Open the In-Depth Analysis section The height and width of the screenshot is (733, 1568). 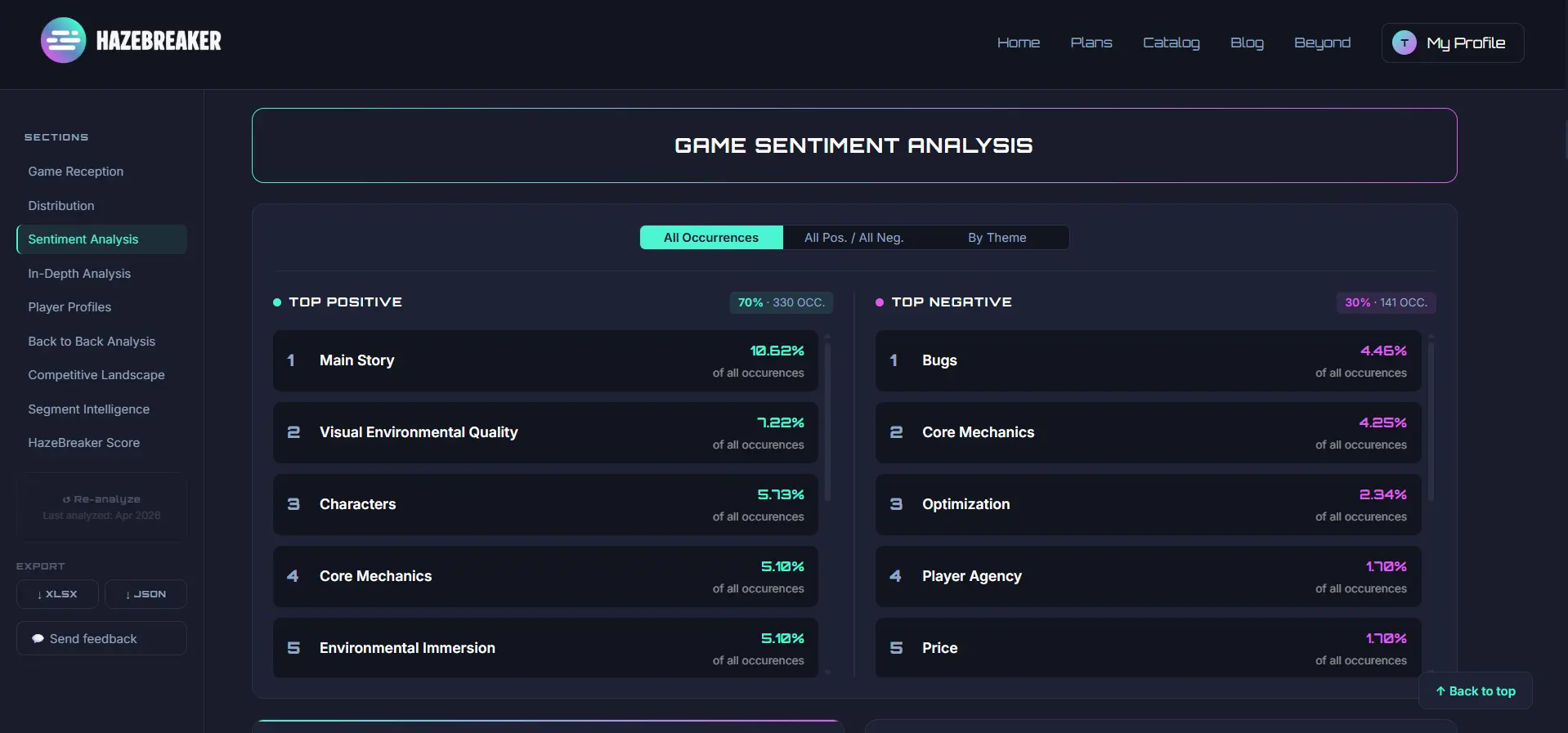pos(101,274)
